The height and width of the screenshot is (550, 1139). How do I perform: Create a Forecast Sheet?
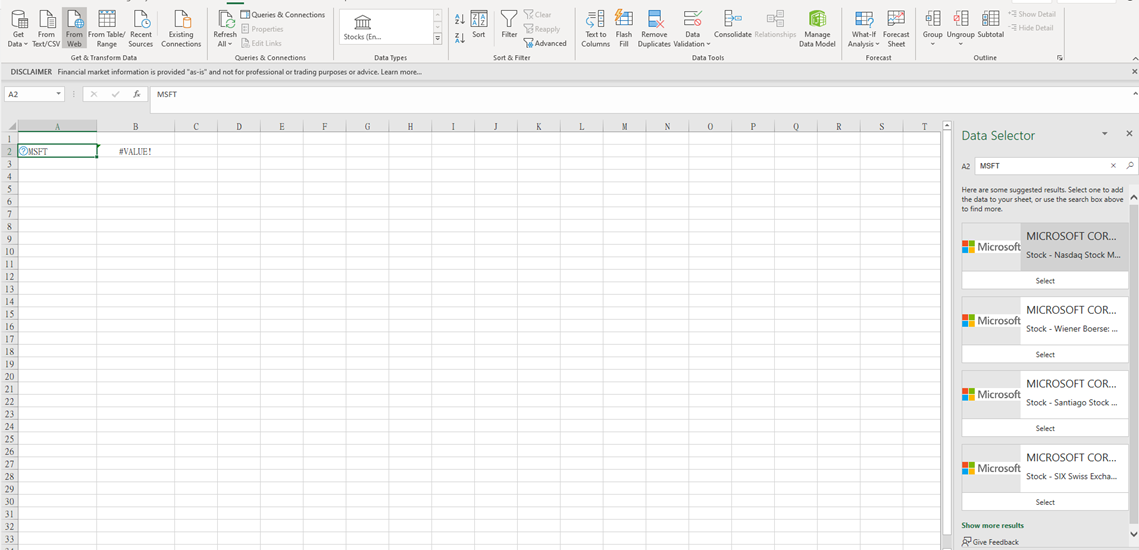click(x=896, y=29)
